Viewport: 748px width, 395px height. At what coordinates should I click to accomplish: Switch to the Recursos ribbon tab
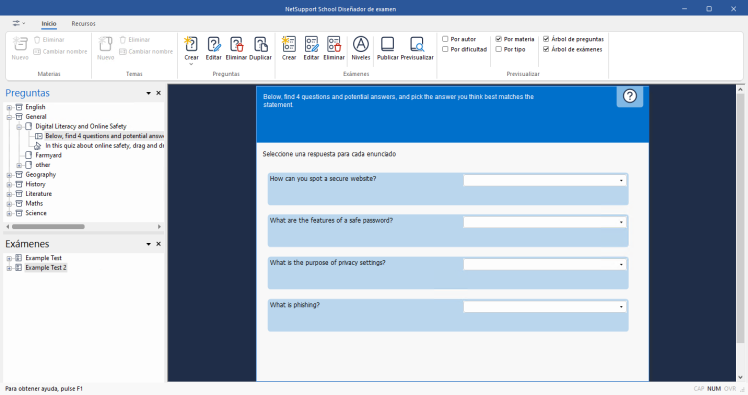(x=83, y=23)
